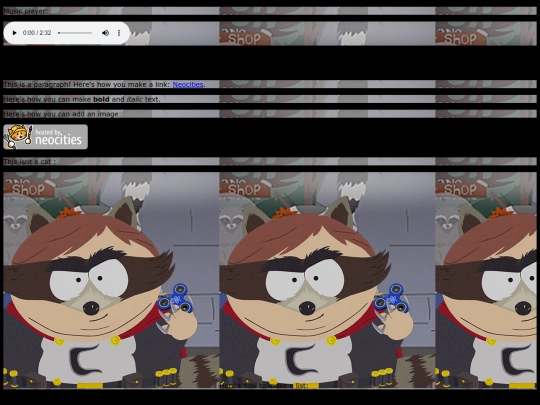This screenshot has width=540, height=405.
Task: Click 'Here's how you can add an image:' text
Action: 62,114
